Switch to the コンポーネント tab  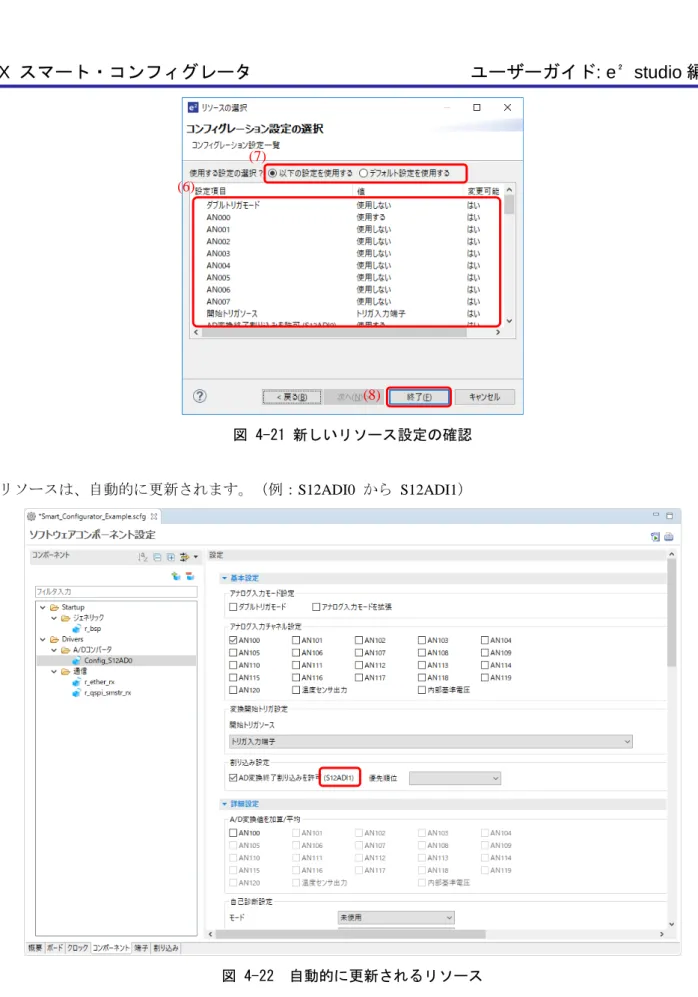[x=111, y=948]
